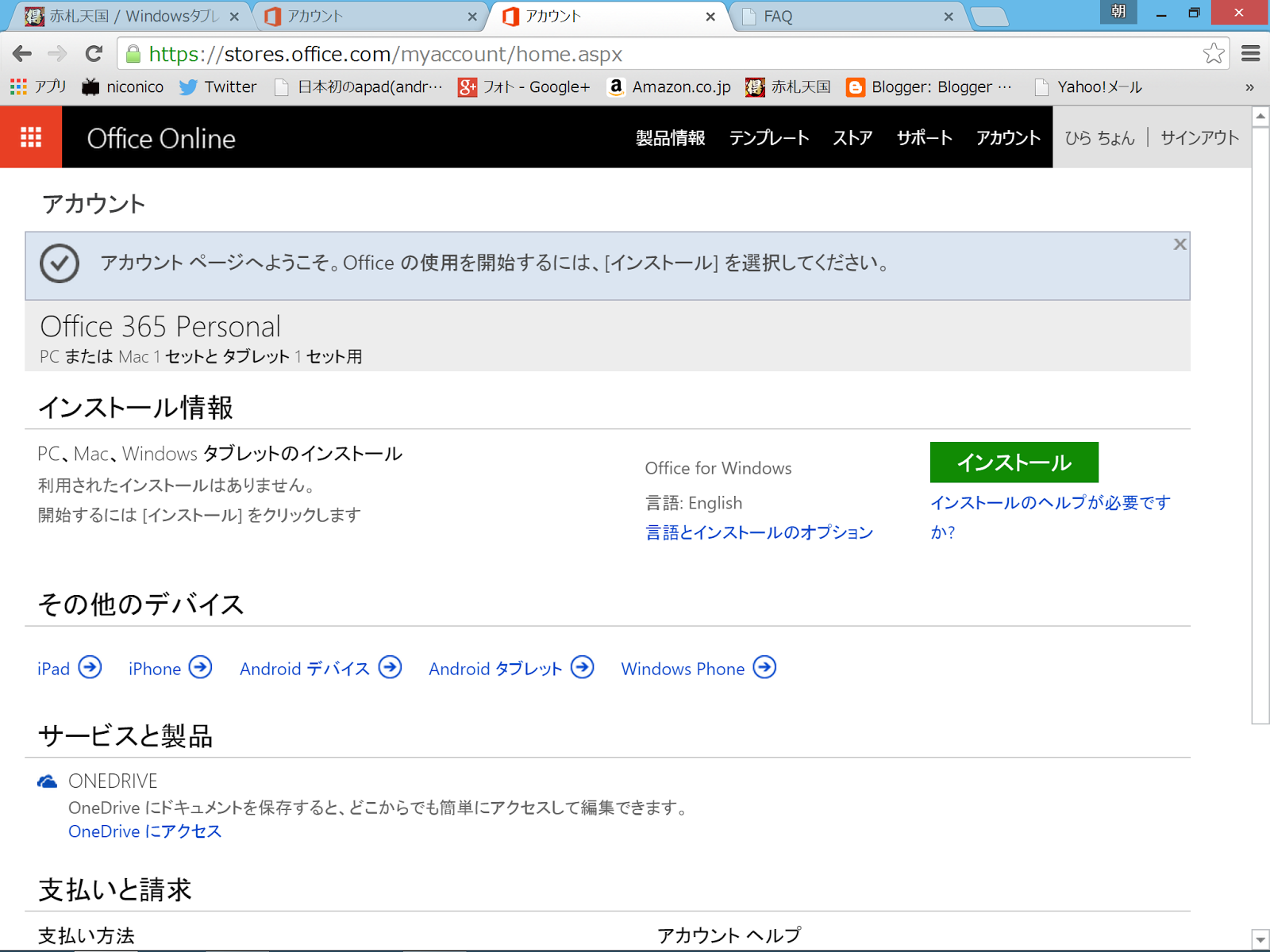Close the FAQ tab
1270x952 pixels.
click(949, 17)
